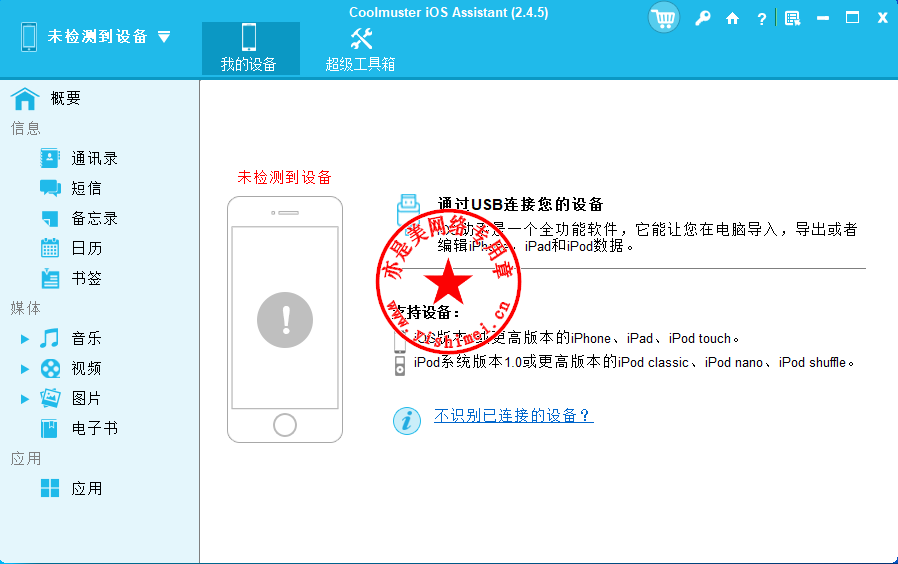Click the notes icon beside 备忘录
The image size is (898, 564).
point(50,219)
